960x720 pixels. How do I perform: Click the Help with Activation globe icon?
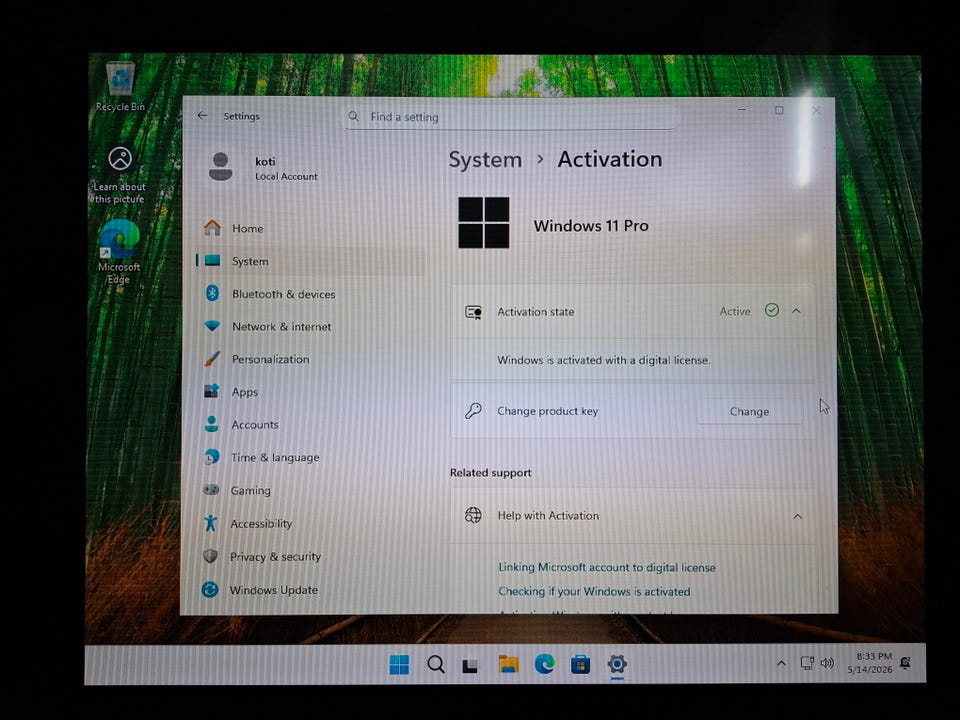pos(473,515)
